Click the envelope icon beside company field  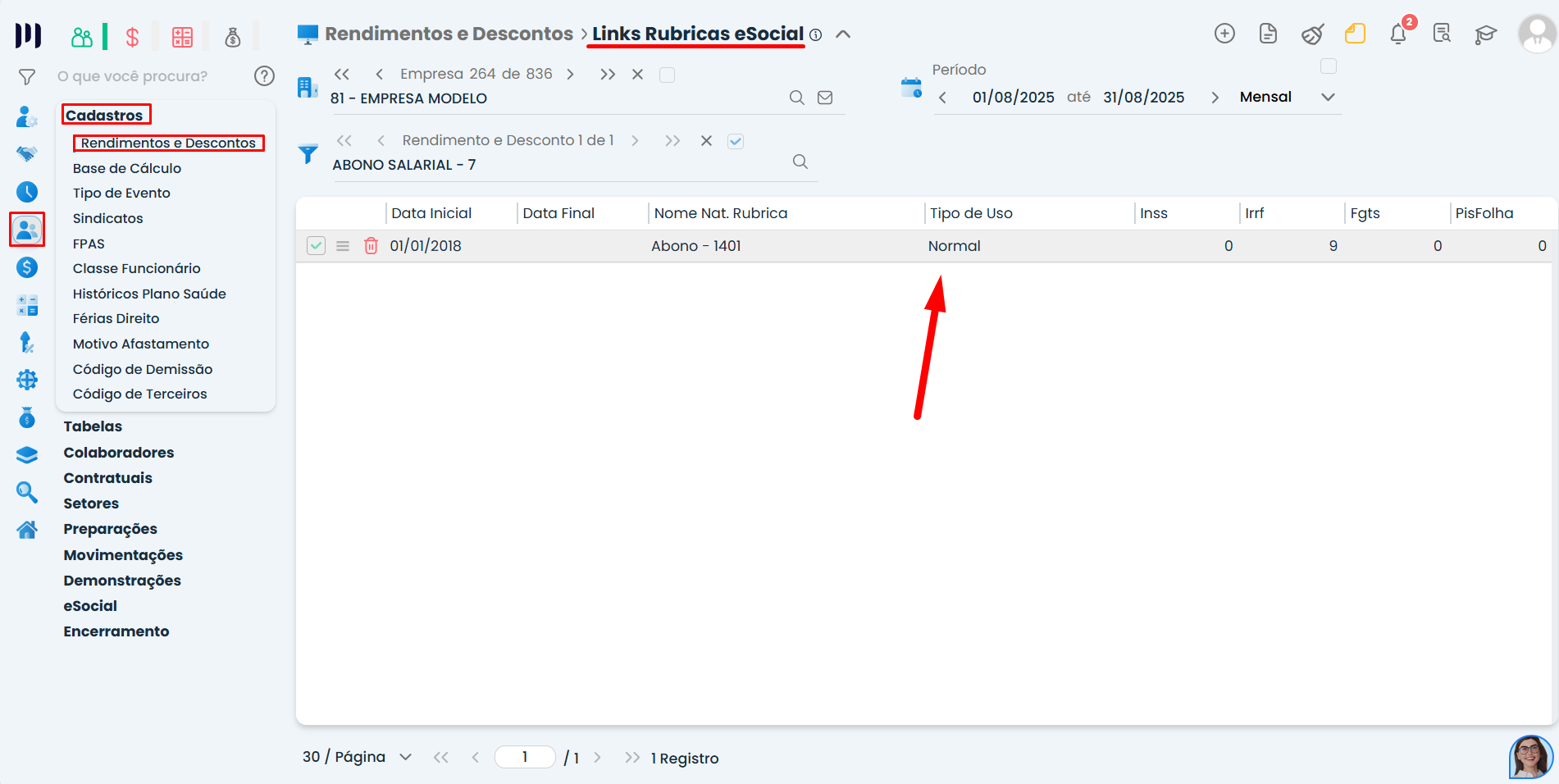point(825,98)
